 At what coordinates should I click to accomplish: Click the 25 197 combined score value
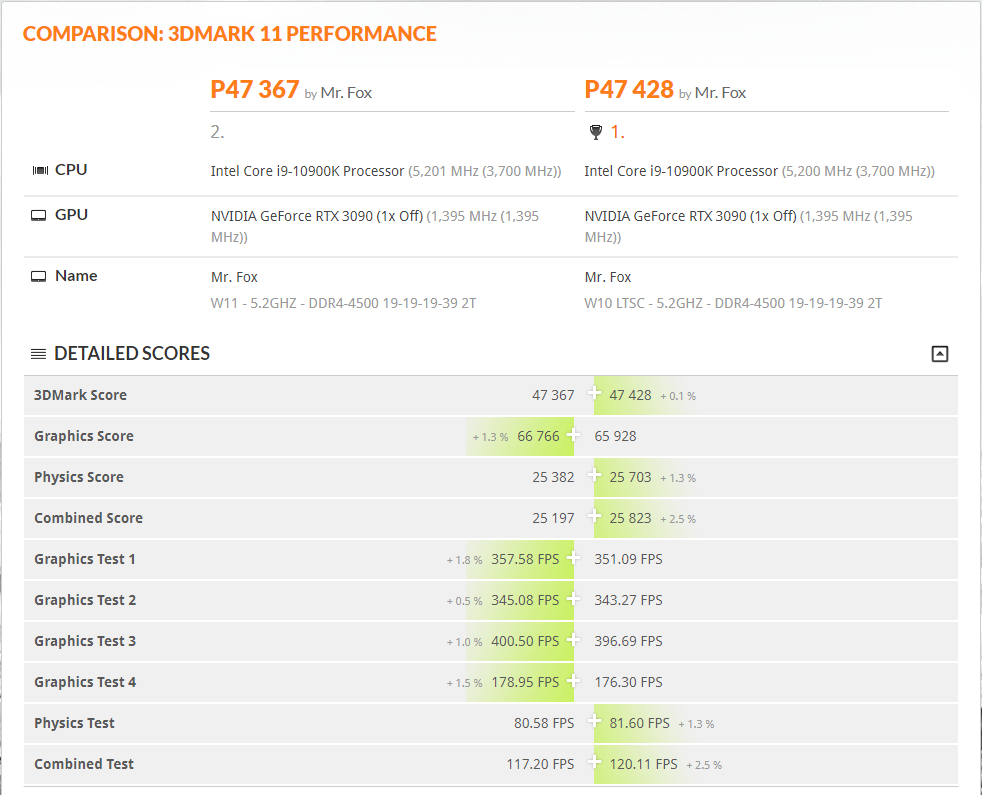pos(553,518)
